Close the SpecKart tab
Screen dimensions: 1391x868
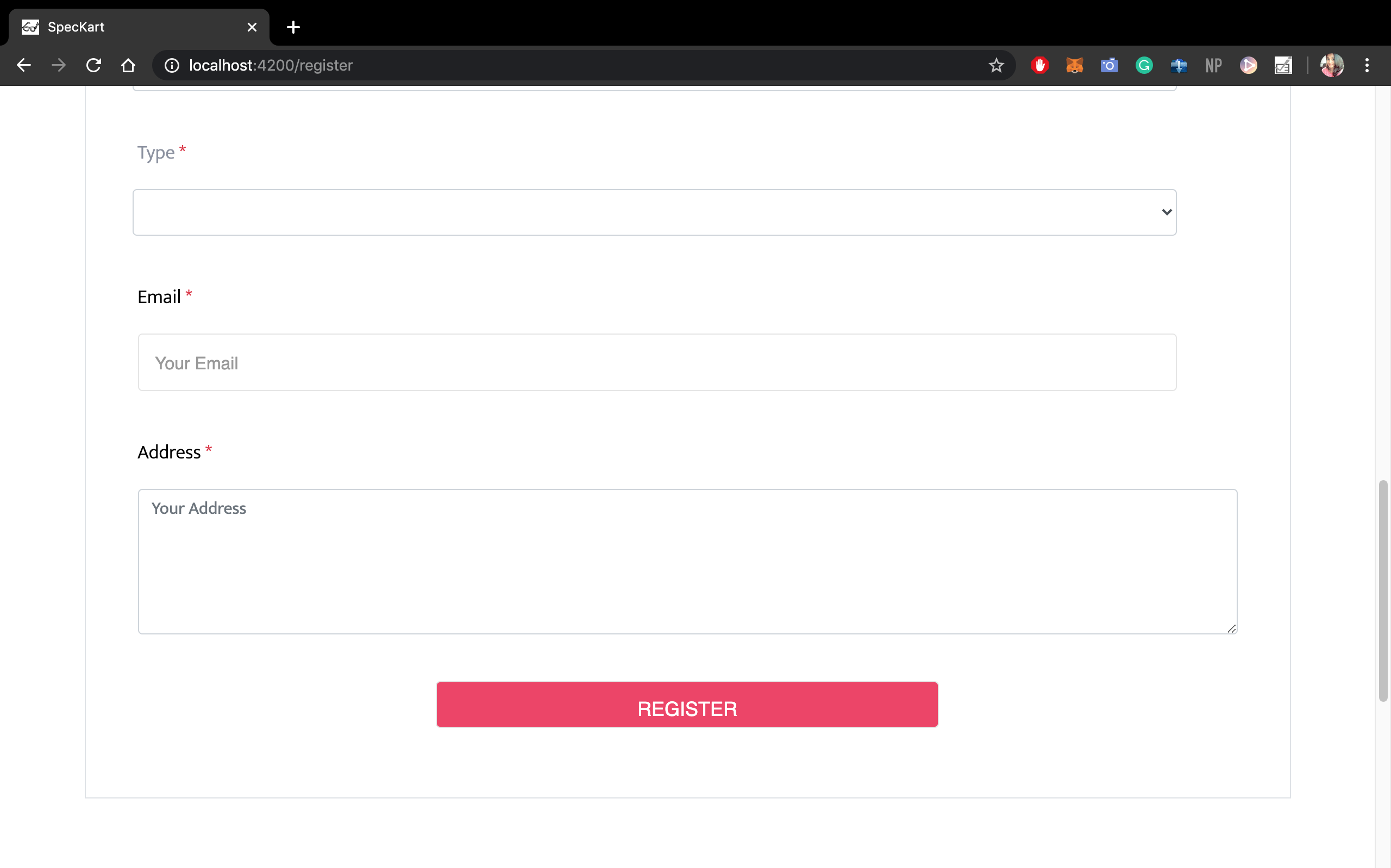pos(252,27)
